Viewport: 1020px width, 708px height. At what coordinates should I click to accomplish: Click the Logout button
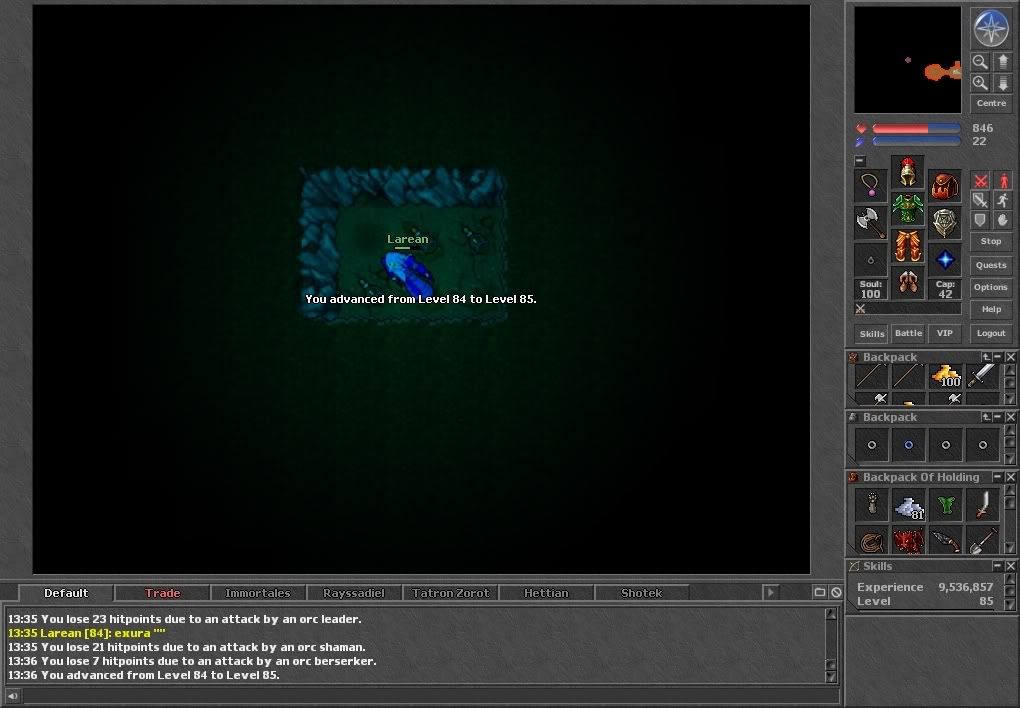(991, 333)
